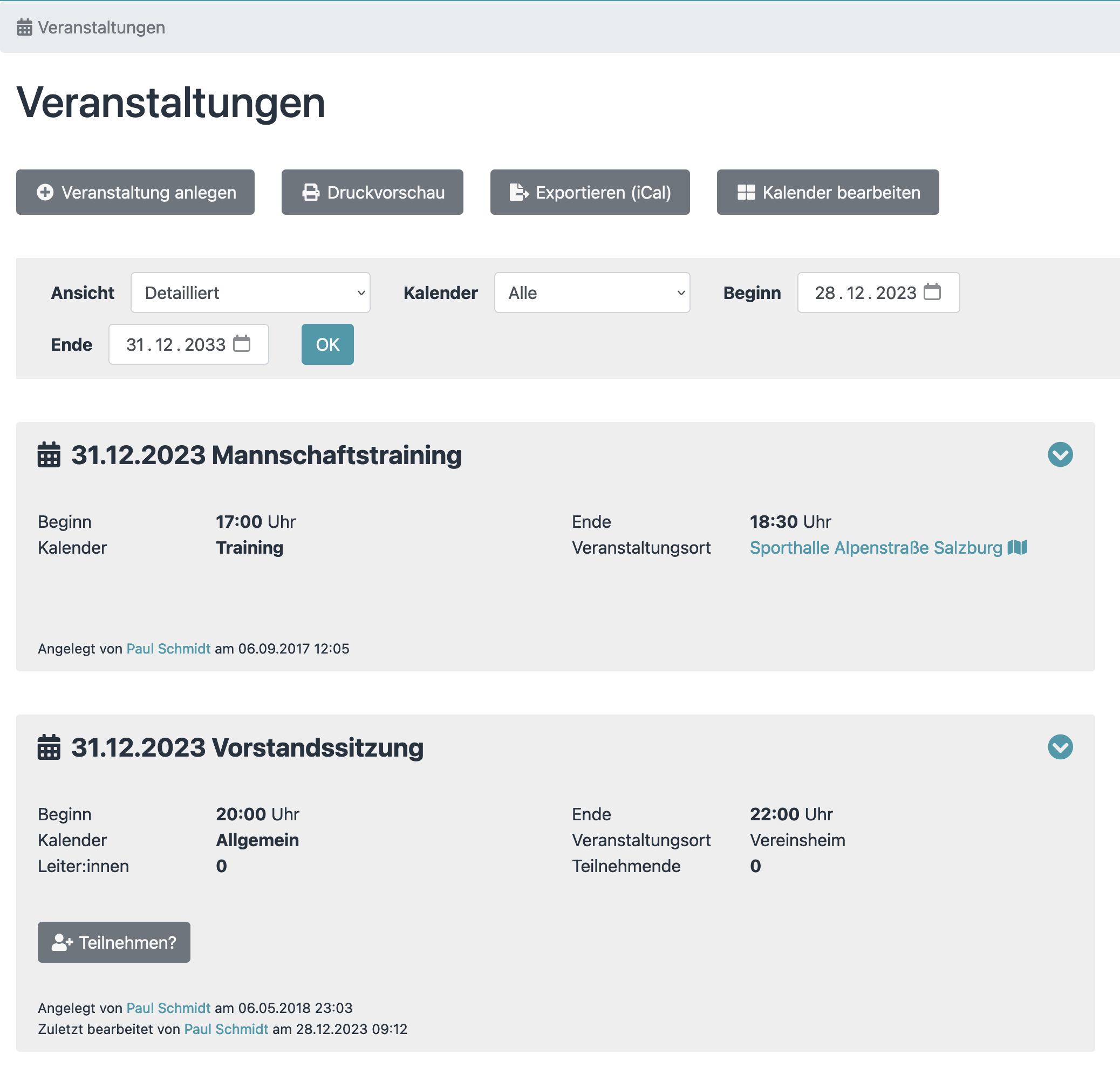Screen dimensions: 1120x1075
Task: Click the Teilnehmen? button
Action: click(x=114, y=942)
